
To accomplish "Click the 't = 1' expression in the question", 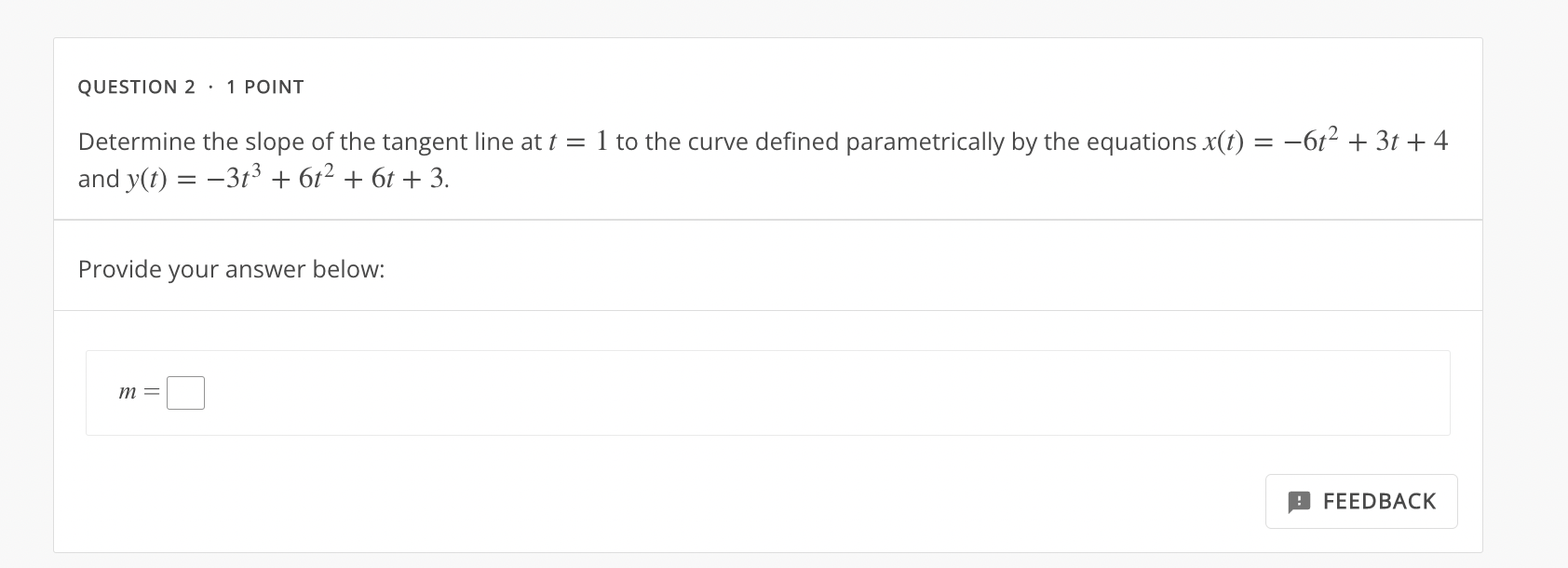I will click(x=577, y=141).
